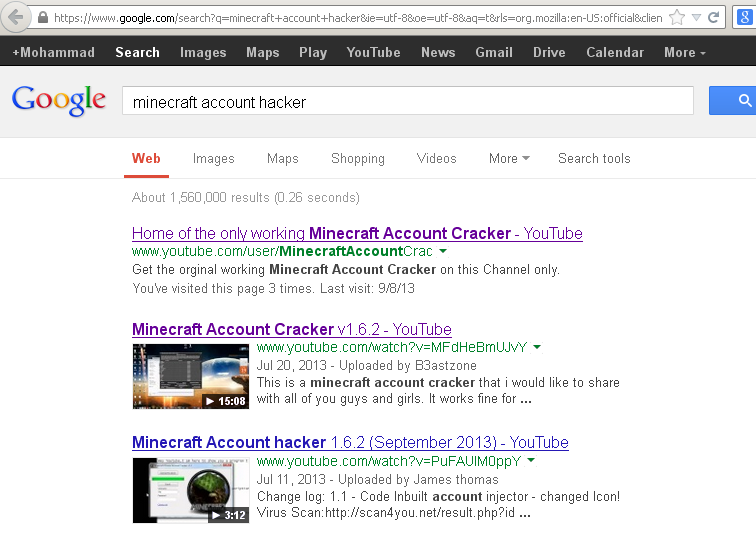This screenshot has height=536, width=756.
Task: Switch to the Videos results tab
Action: (x=436, y=159)
